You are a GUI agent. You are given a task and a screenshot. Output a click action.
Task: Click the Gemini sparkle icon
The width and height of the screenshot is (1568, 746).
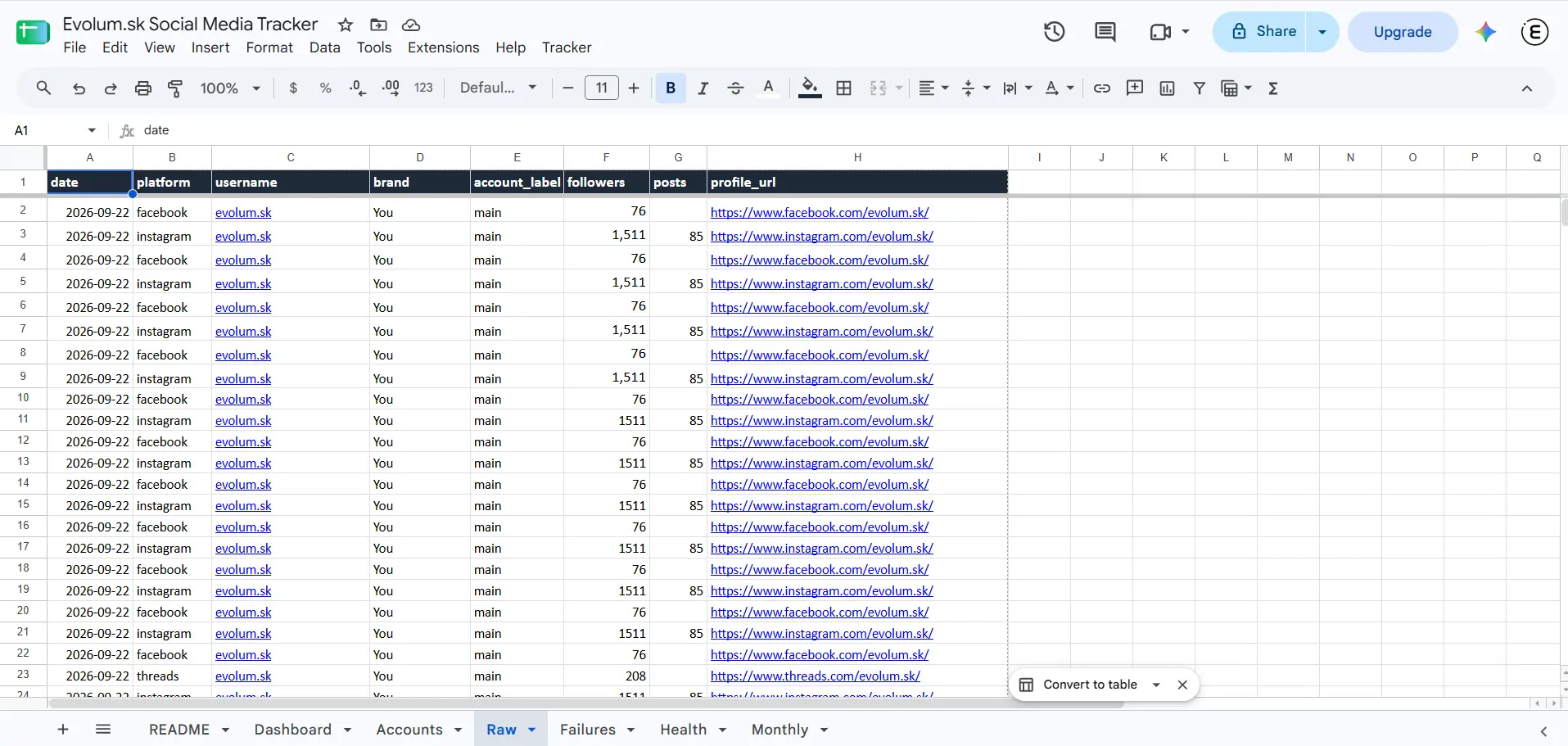1485,32
